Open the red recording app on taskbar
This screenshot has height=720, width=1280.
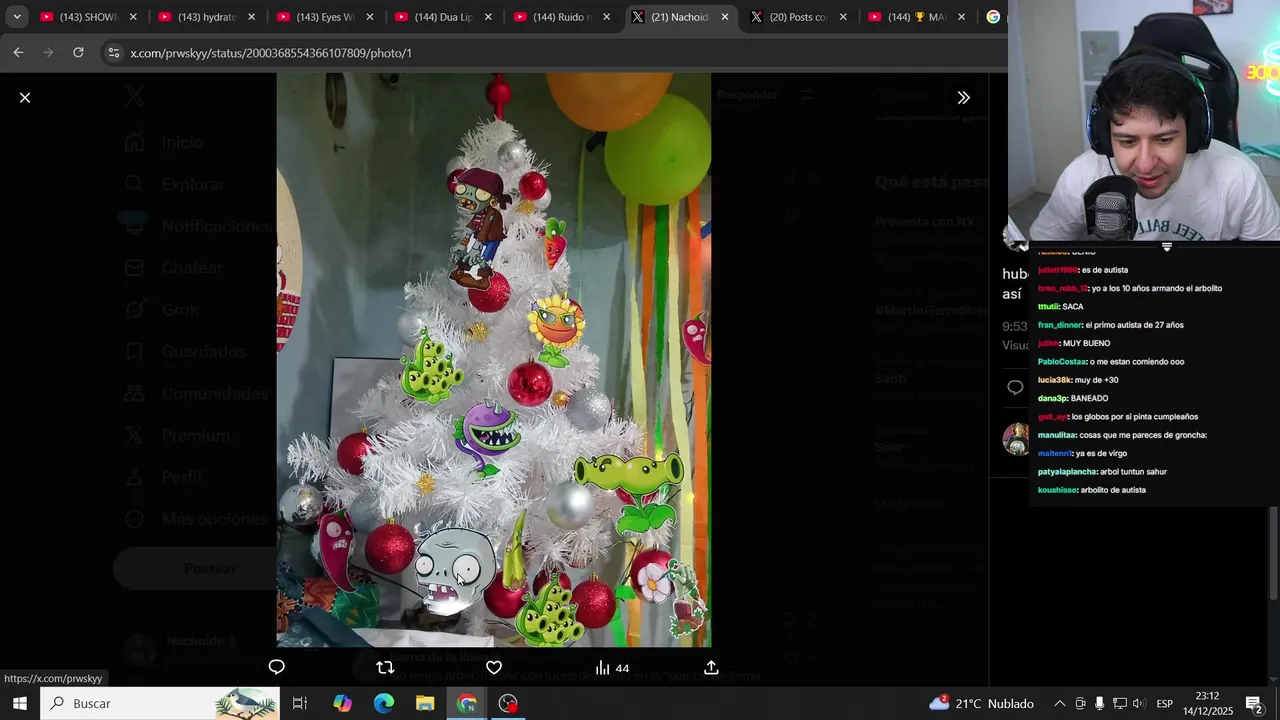click(508, 703)
